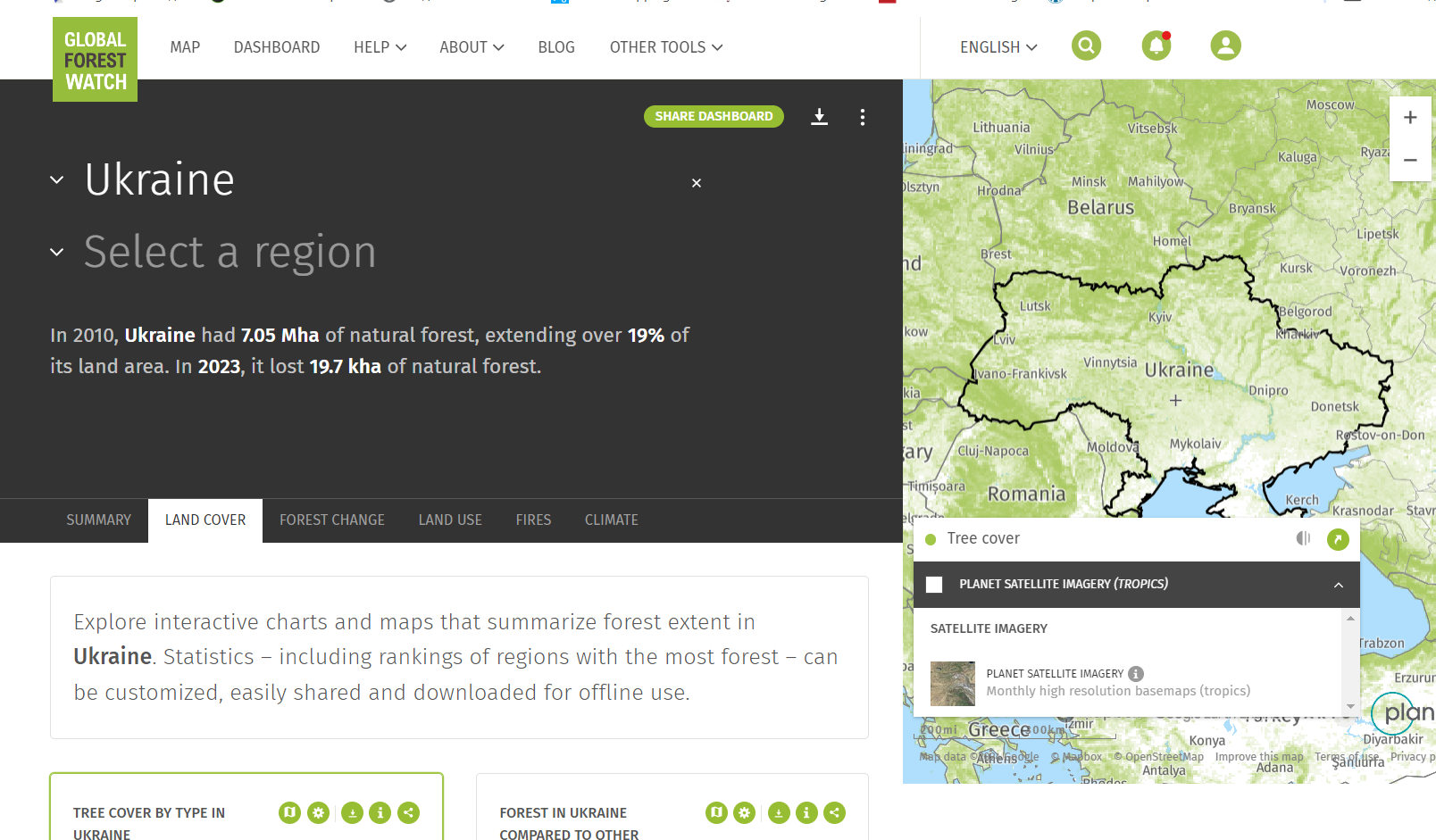Open the user profile icon
Image resolution: width=1436 pixels, height=840 pixels.
coord(1225,46)
